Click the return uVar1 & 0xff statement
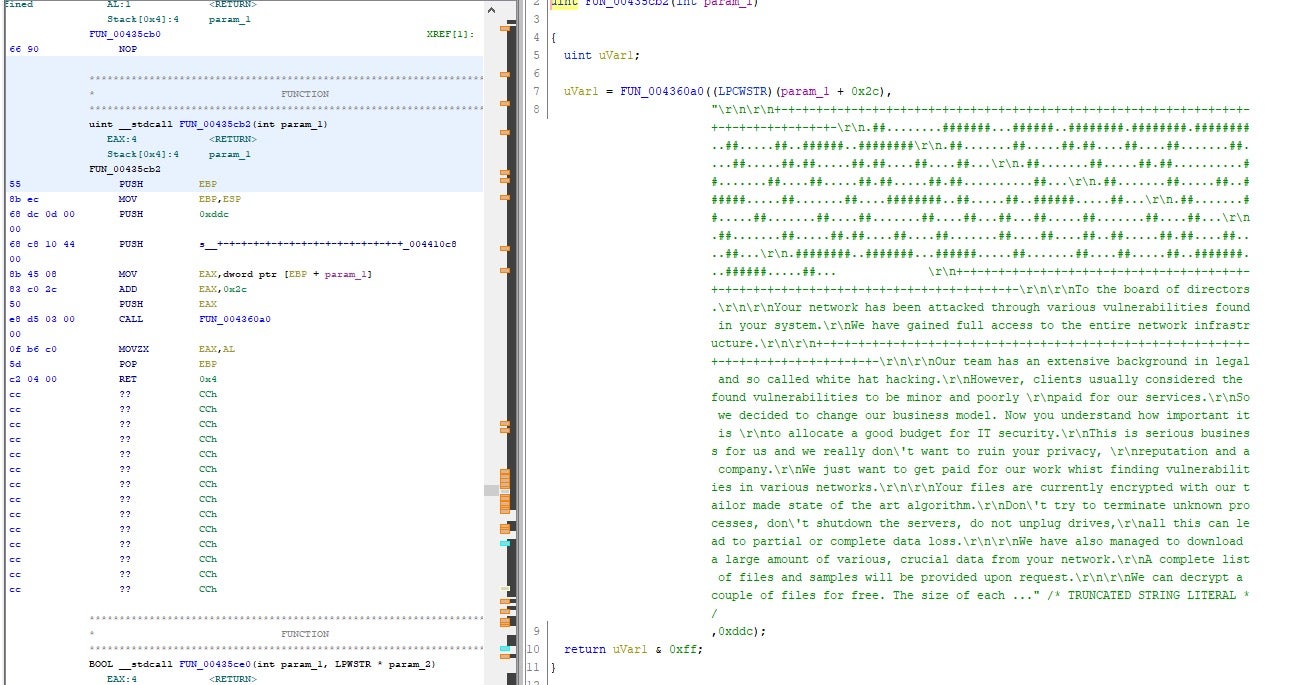The width and height of the screenshot is (1306, 685). point(632,649)
